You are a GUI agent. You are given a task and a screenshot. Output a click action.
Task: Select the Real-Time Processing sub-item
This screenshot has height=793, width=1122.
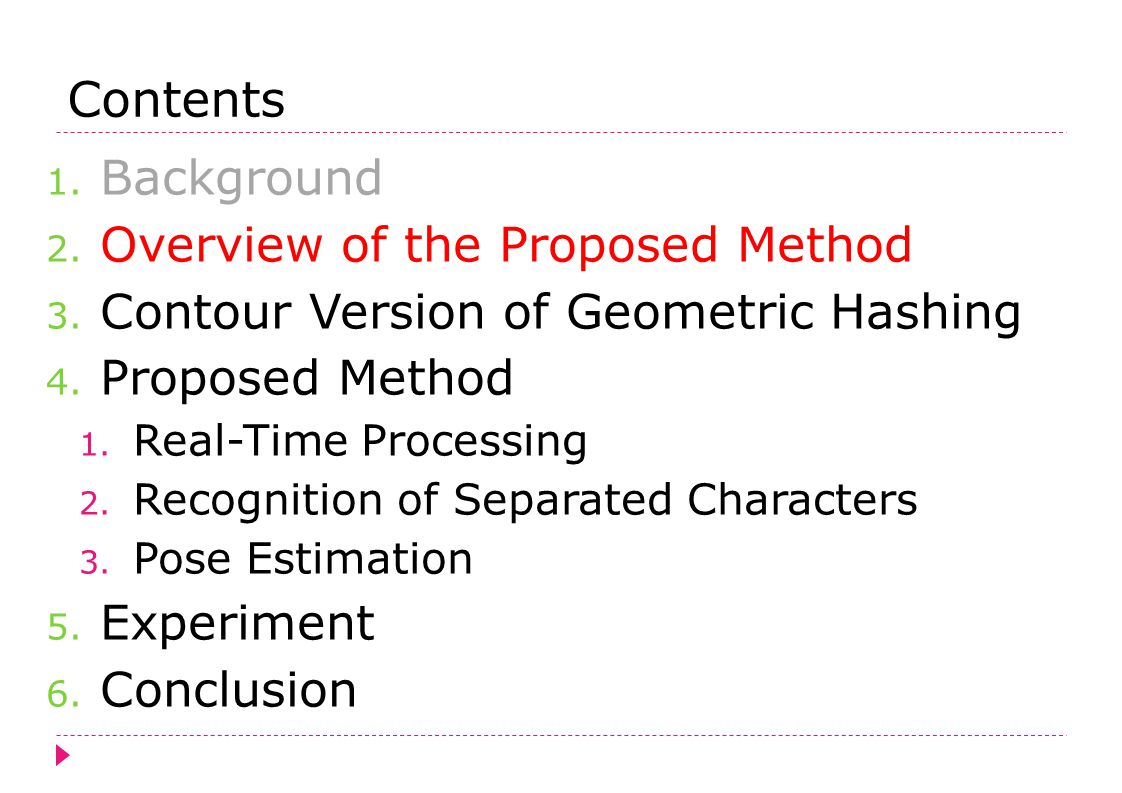tap(361, 442)
